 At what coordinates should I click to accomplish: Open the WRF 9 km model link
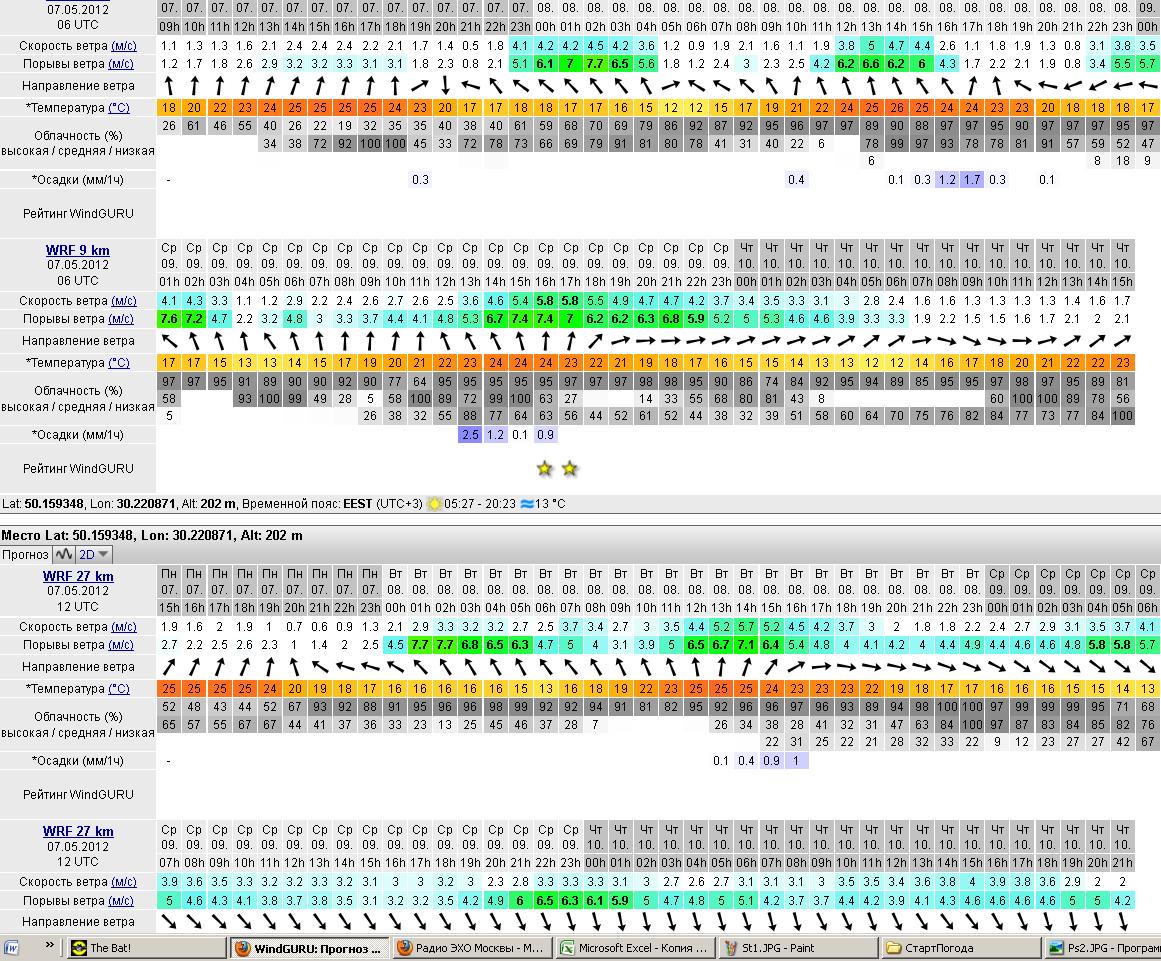[78, 250]
